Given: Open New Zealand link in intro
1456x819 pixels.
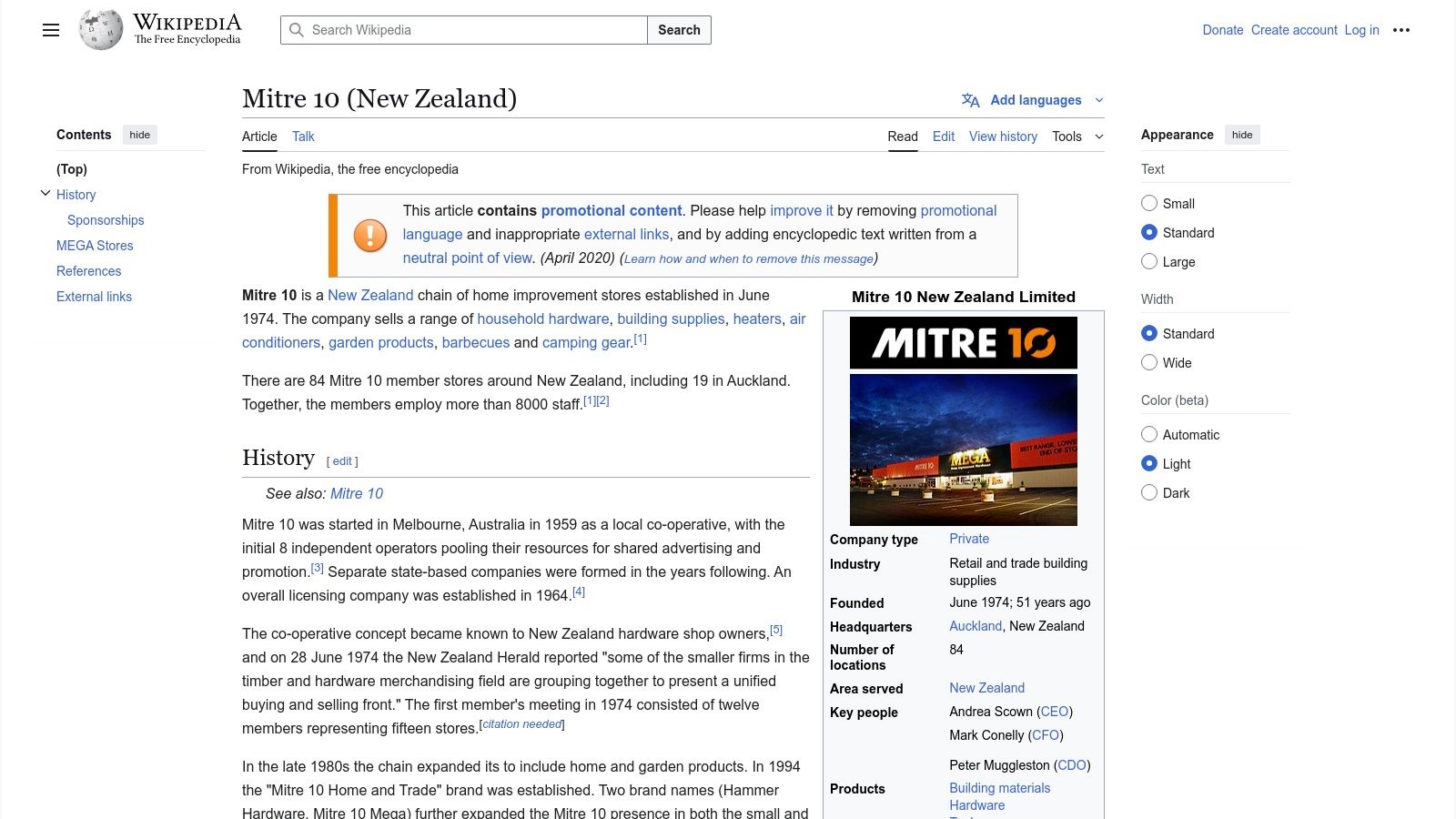Looking at the screenshot, I should coord(370,295).
